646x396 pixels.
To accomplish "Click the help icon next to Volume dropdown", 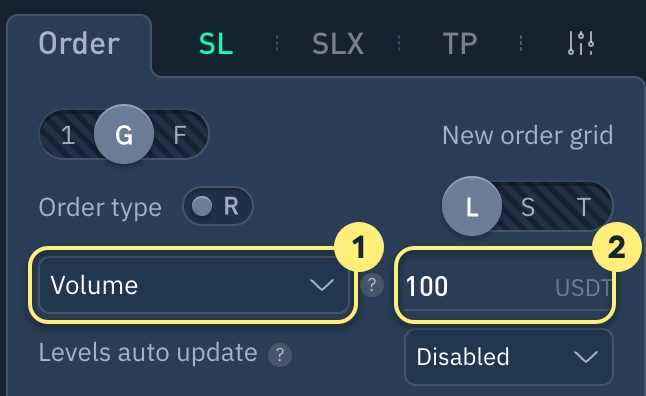I will [x=372, y=285].
